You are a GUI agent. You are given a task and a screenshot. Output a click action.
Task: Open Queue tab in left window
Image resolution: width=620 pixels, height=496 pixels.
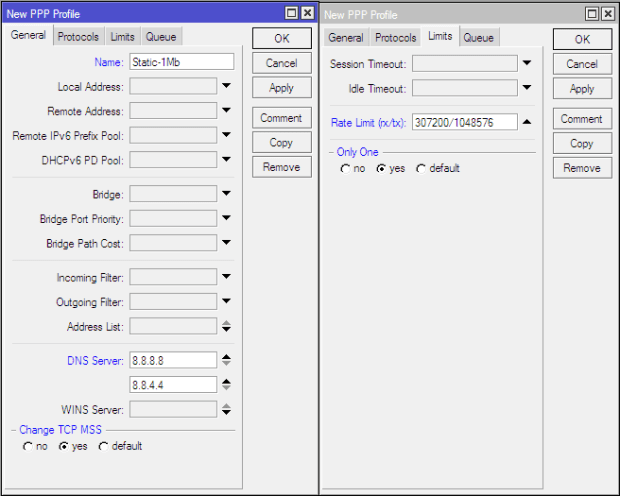coord(161,37)
